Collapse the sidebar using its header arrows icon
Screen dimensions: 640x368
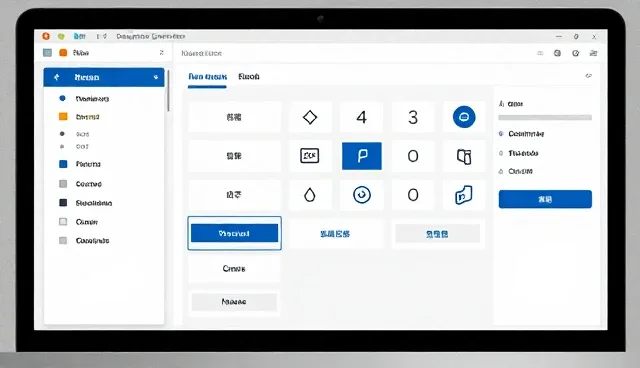[162, 53]
